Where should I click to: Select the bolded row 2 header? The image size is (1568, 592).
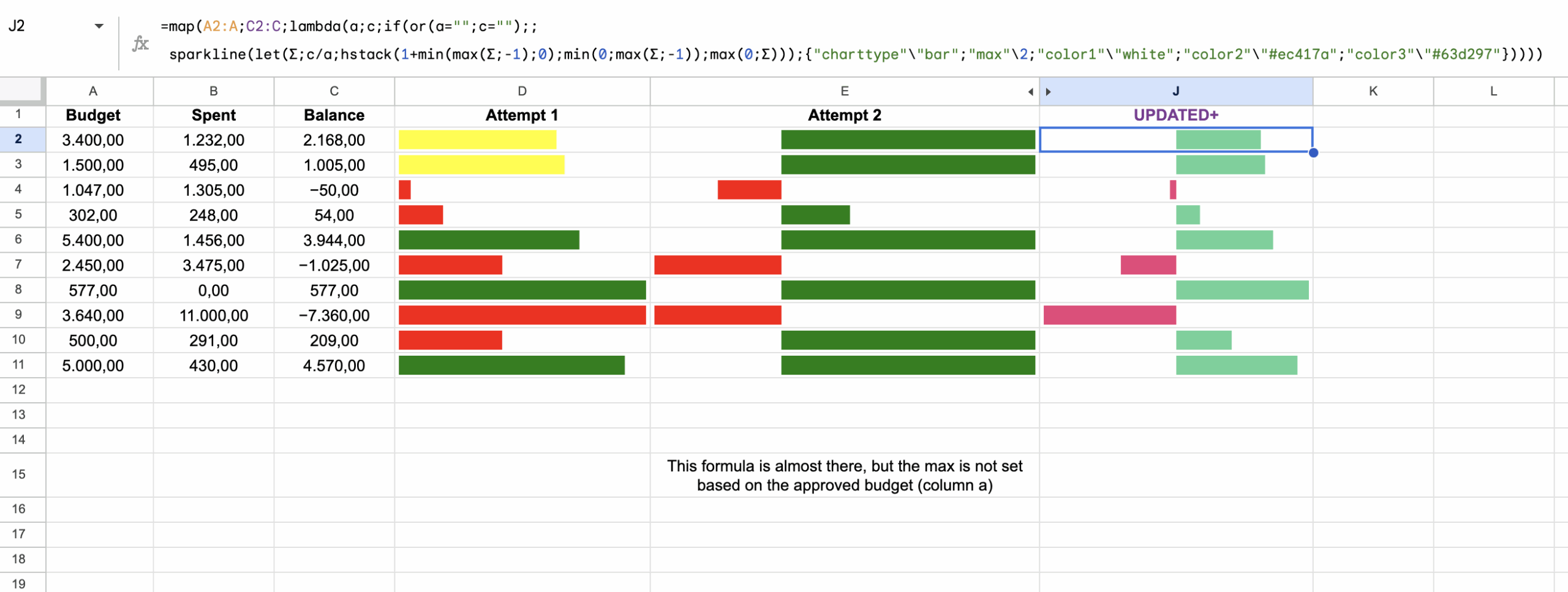tap(21, 140)
